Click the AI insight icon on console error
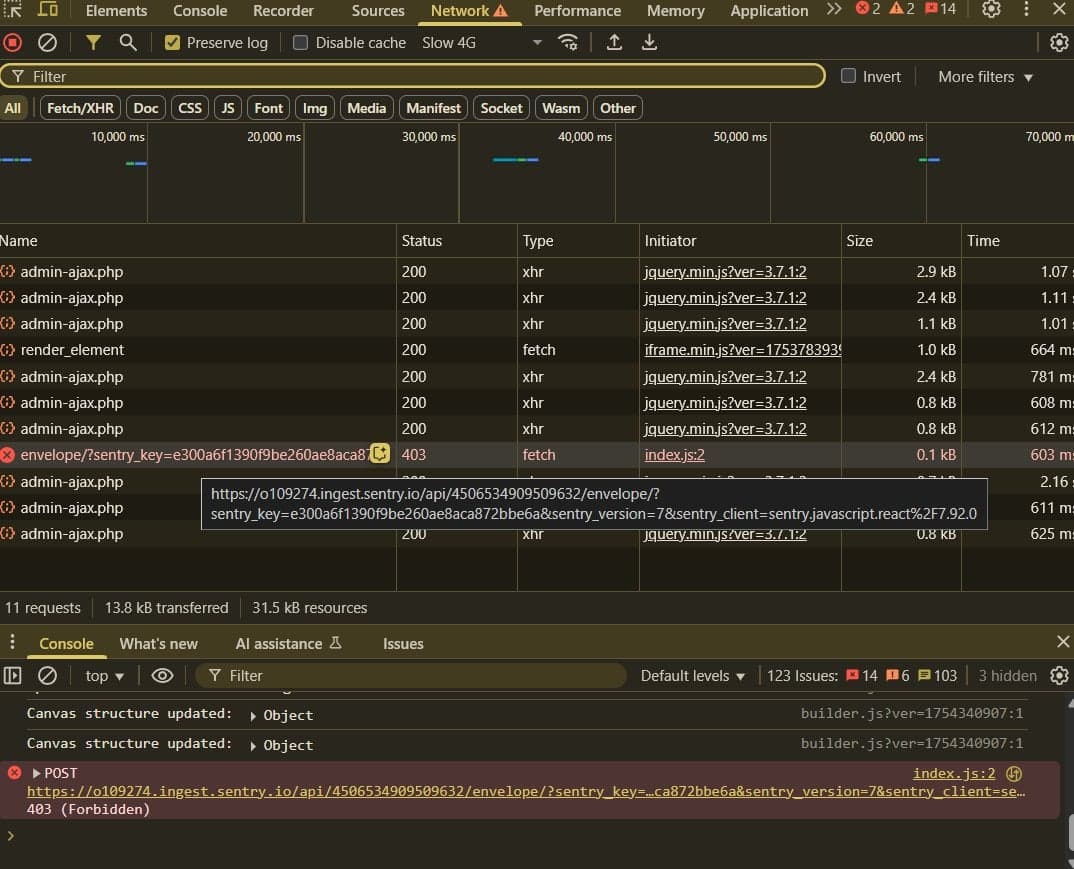This screenshot has width=1074, height=869. (1014, 773)
